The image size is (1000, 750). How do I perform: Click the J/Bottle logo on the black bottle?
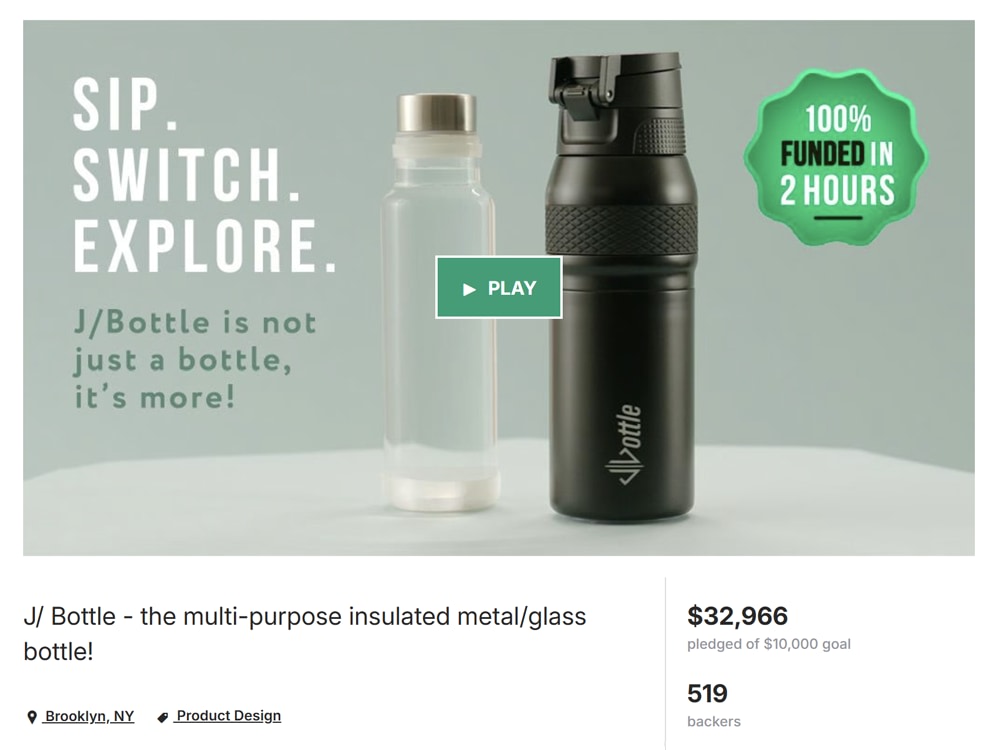624,445
